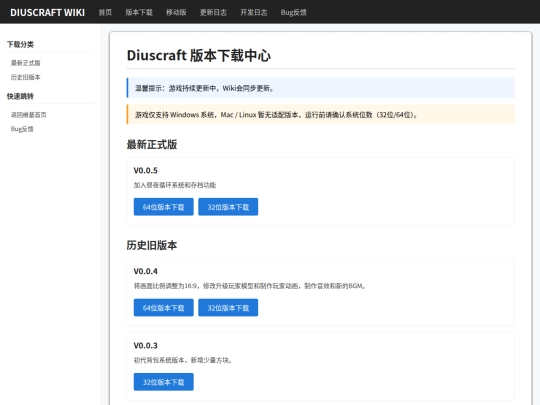Download V0.0.4 32位版本
Image resolution: width=540 pixels, height=405 pixels.
click(228, 308)
